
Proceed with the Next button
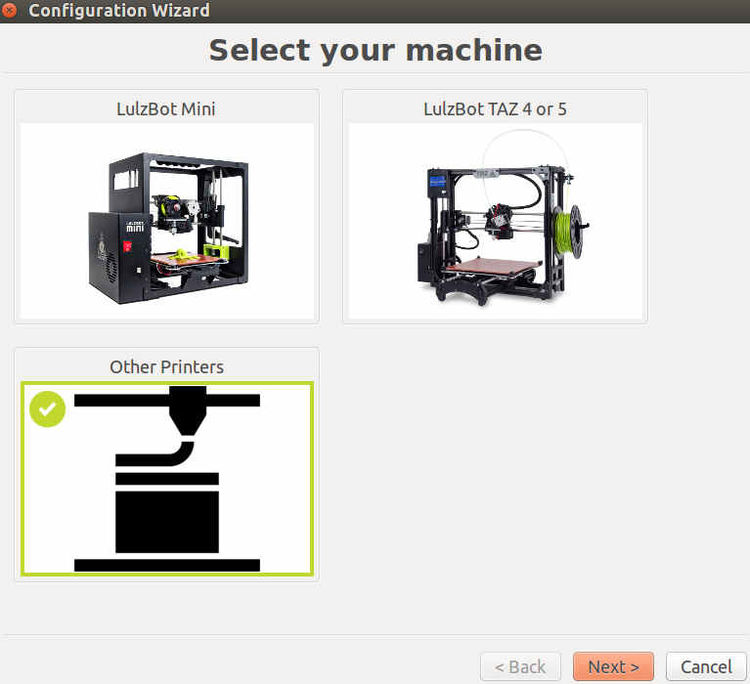click(613, 666)
